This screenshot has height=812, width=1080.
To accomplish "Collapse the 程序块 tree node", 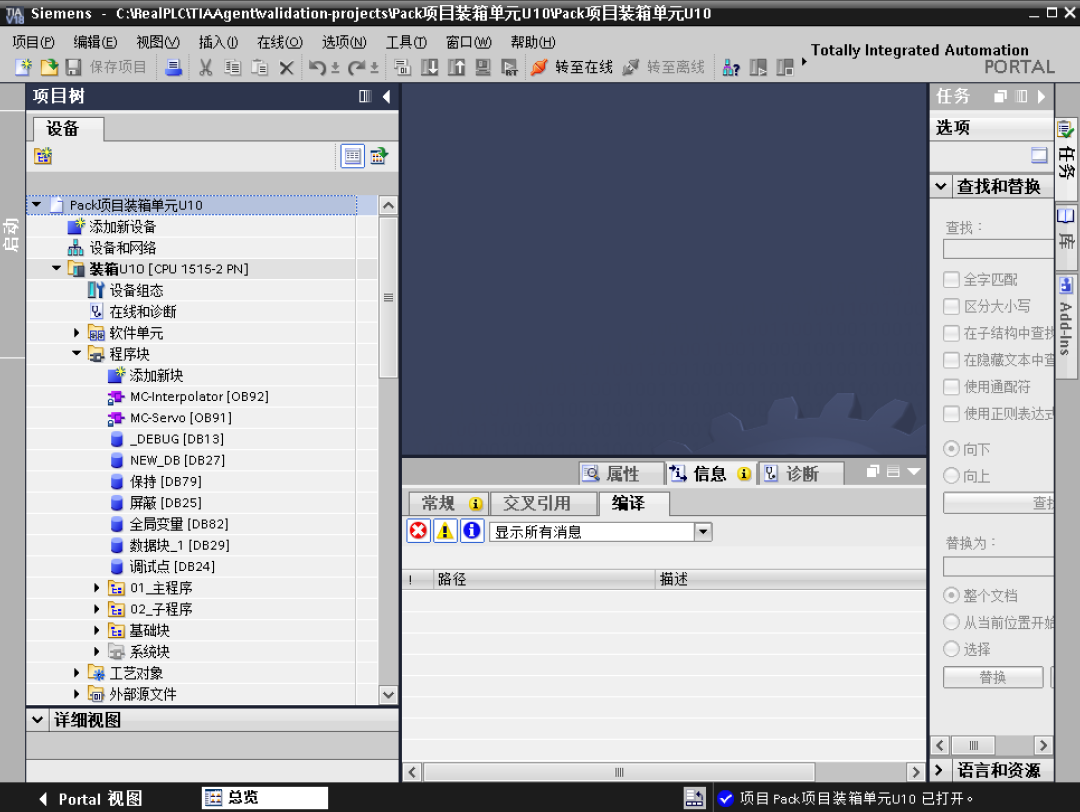I will click(76, 354).
